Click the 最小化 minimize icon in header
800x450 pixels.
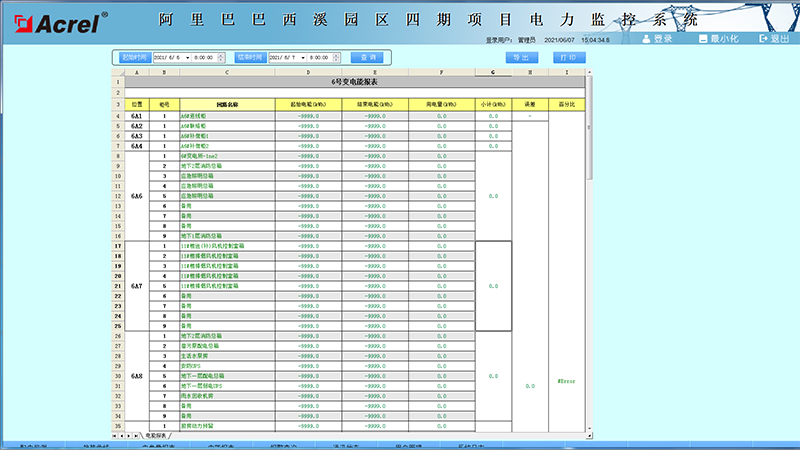(x=702, y=38)
